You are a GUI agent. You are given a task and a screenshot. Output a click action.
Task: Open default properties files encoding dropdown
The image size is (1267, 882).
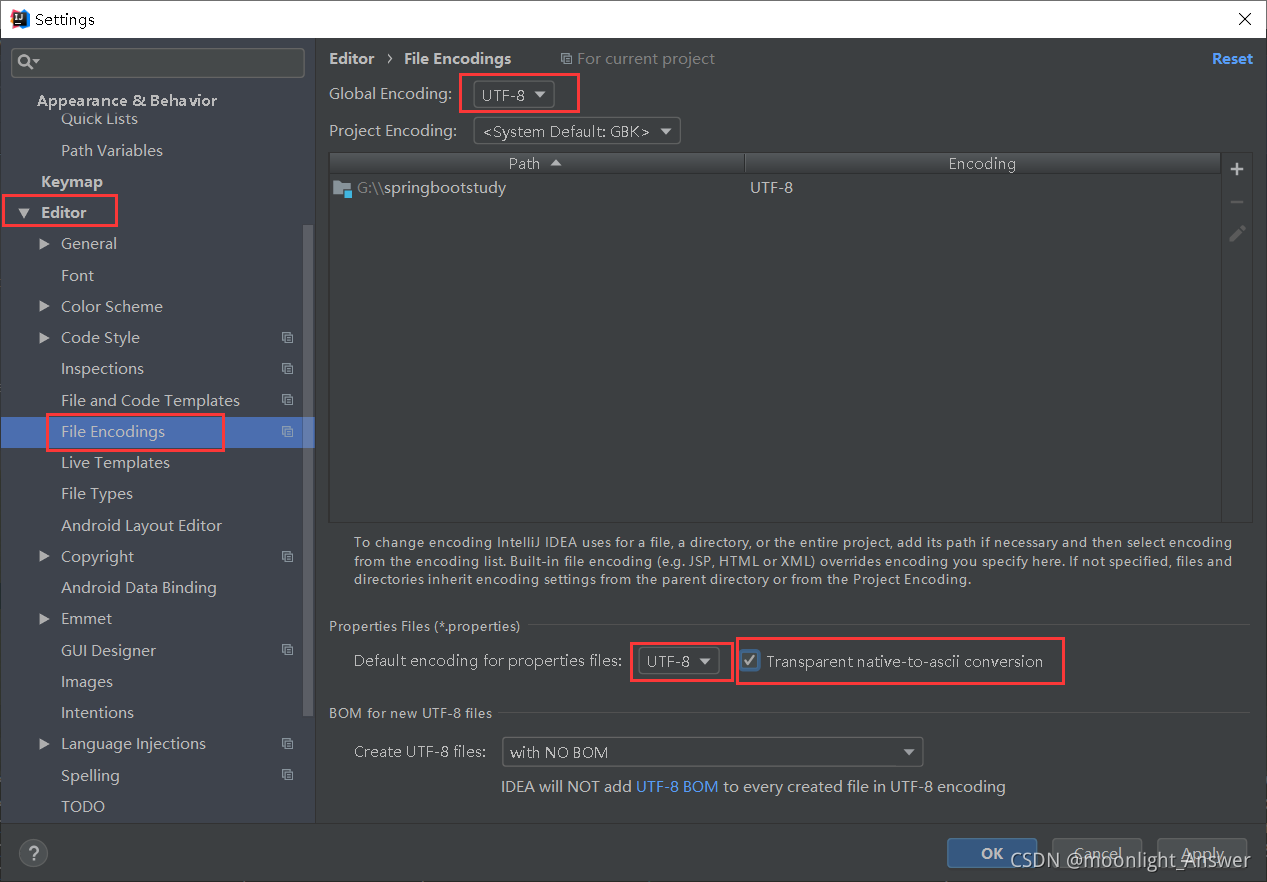click(x=679, y=661)
